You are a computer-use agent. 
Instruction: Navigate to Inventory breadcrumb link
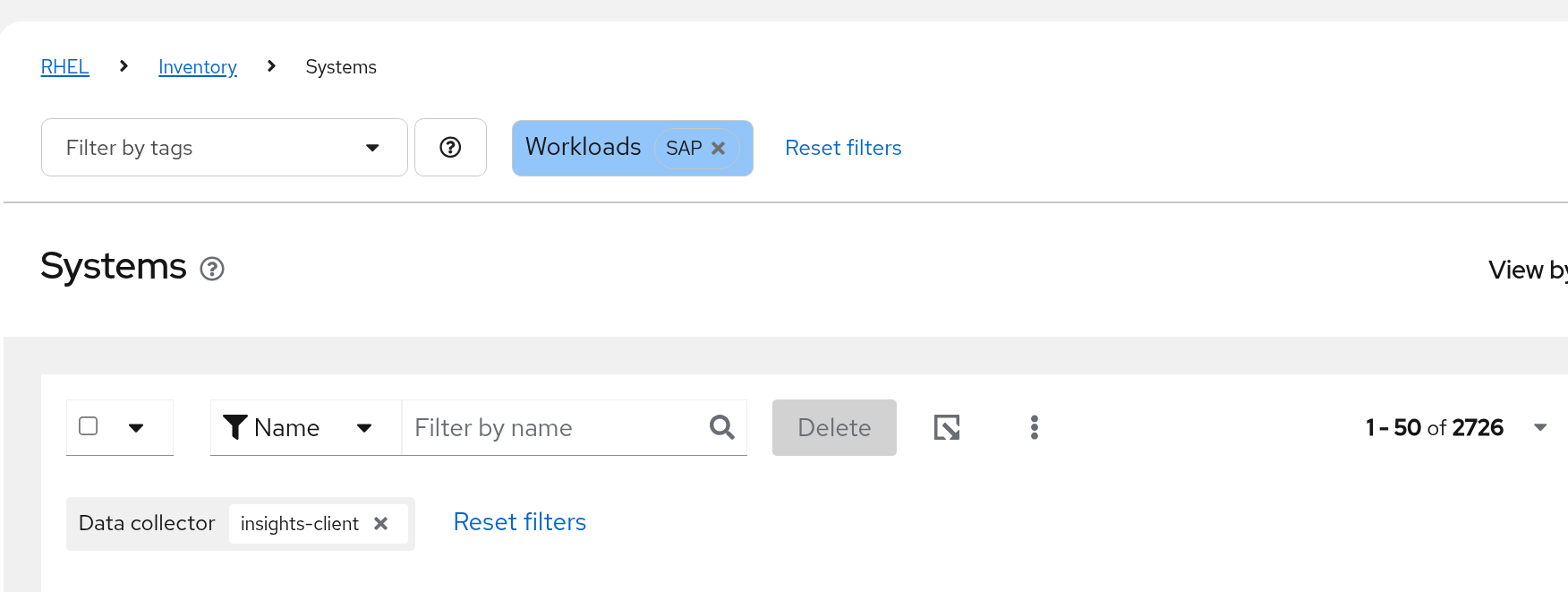point(198,67)
